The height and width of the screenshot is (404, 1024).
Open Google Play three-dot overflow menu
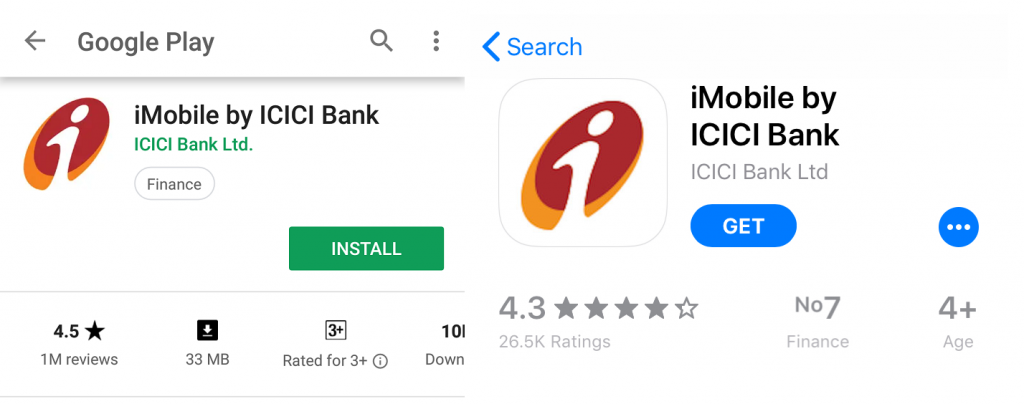pos(436,41)
